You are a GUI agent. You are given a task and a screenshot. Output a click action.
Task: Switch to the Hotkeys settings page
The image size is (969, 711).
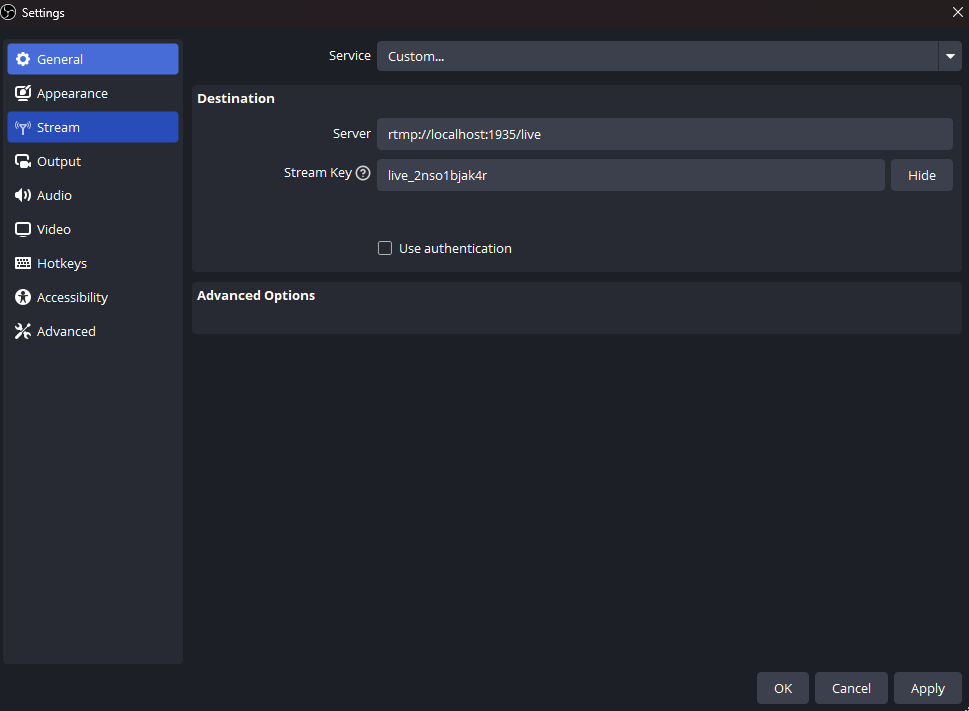tap(63, 263)
